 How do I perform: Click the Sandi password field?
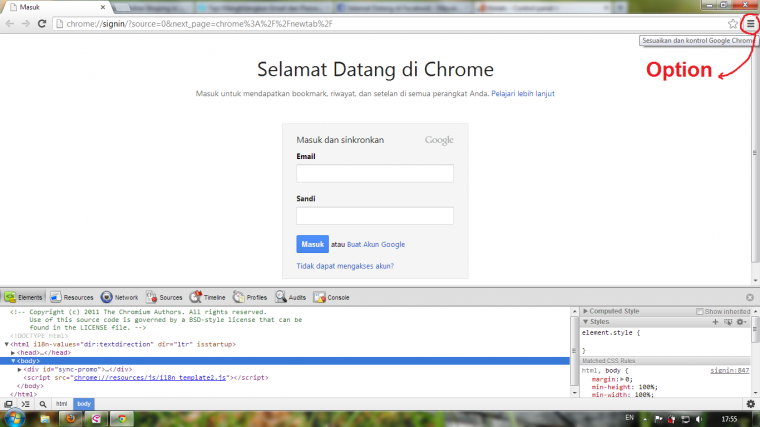point(375,216)
